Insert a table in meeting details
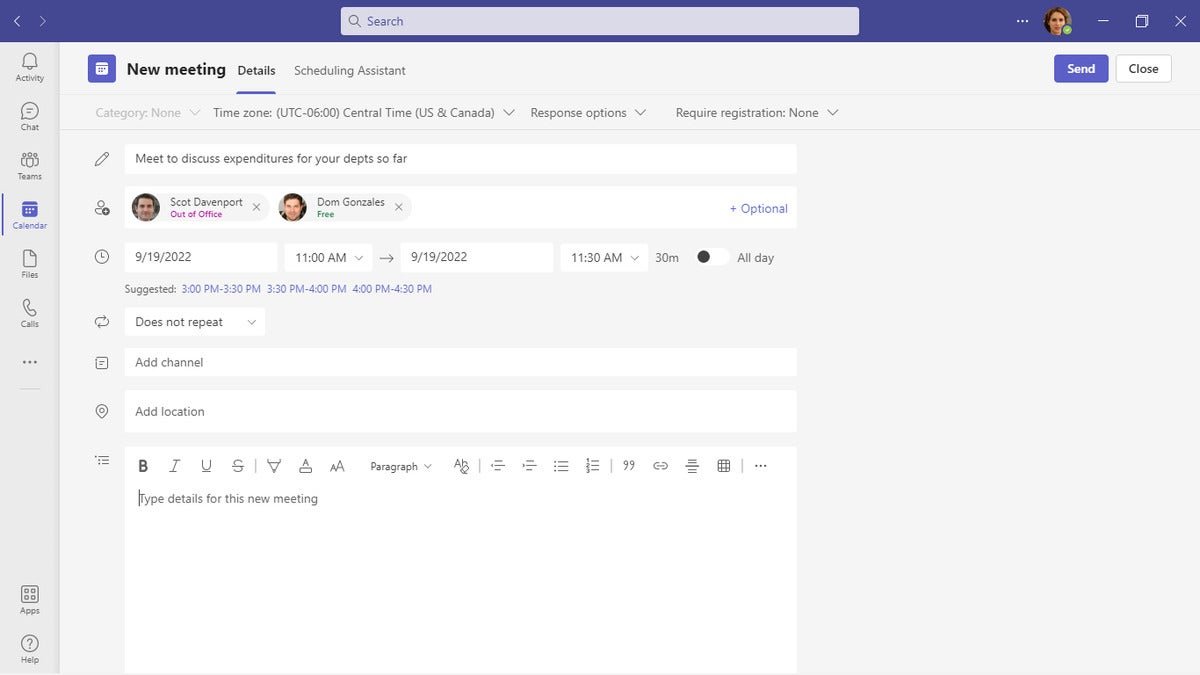The height and width of the screenshot is (675, 1200). tap(724, 466)
